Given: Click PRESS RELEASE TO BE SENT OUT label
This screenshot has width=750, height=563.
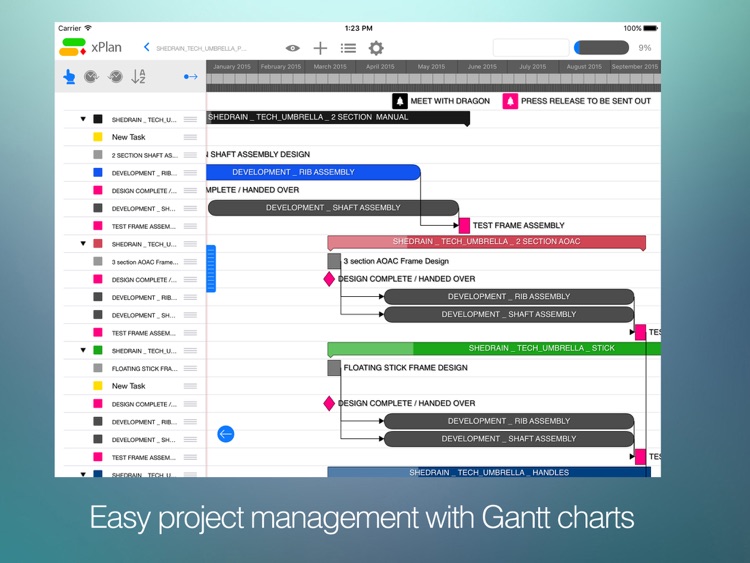Looking at the screenshot, I should coord(586,101).
